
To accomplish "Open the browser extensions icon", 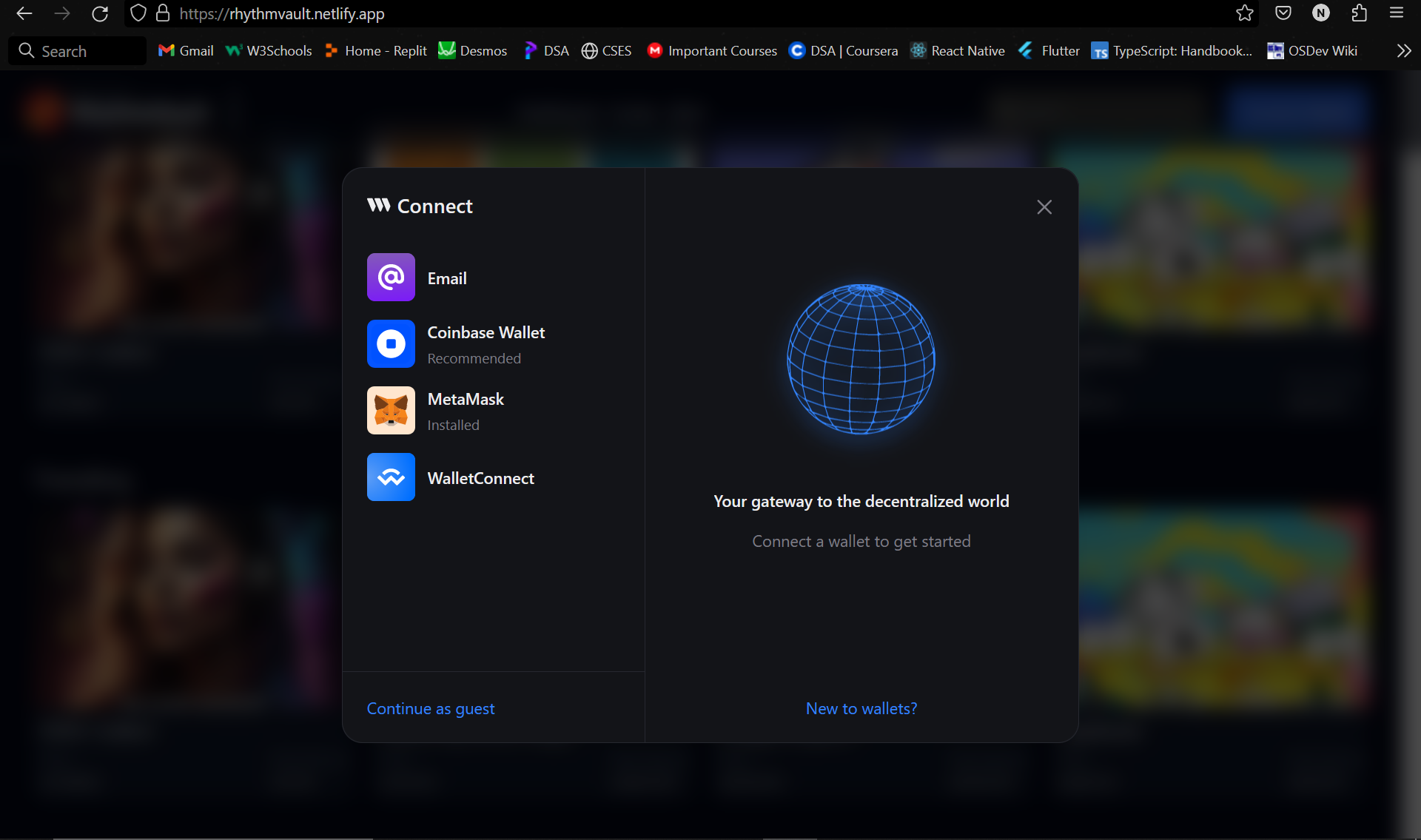I will tap(1359, 13).
